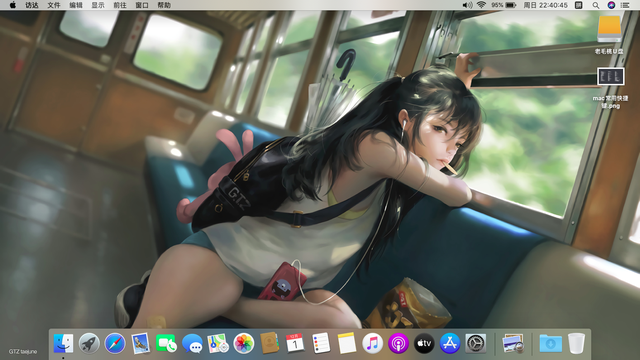Open Podcasts app icon
The height and width of the screenshot is (360, 640).
coord(398,343)
